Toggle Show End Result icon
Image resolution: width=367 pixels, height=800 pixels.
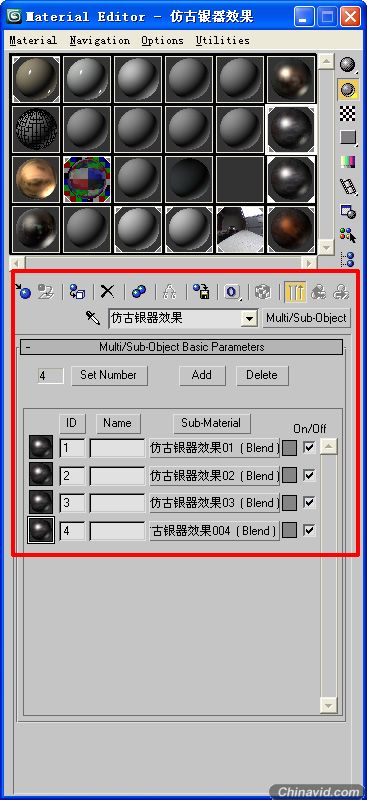(294, 291)
